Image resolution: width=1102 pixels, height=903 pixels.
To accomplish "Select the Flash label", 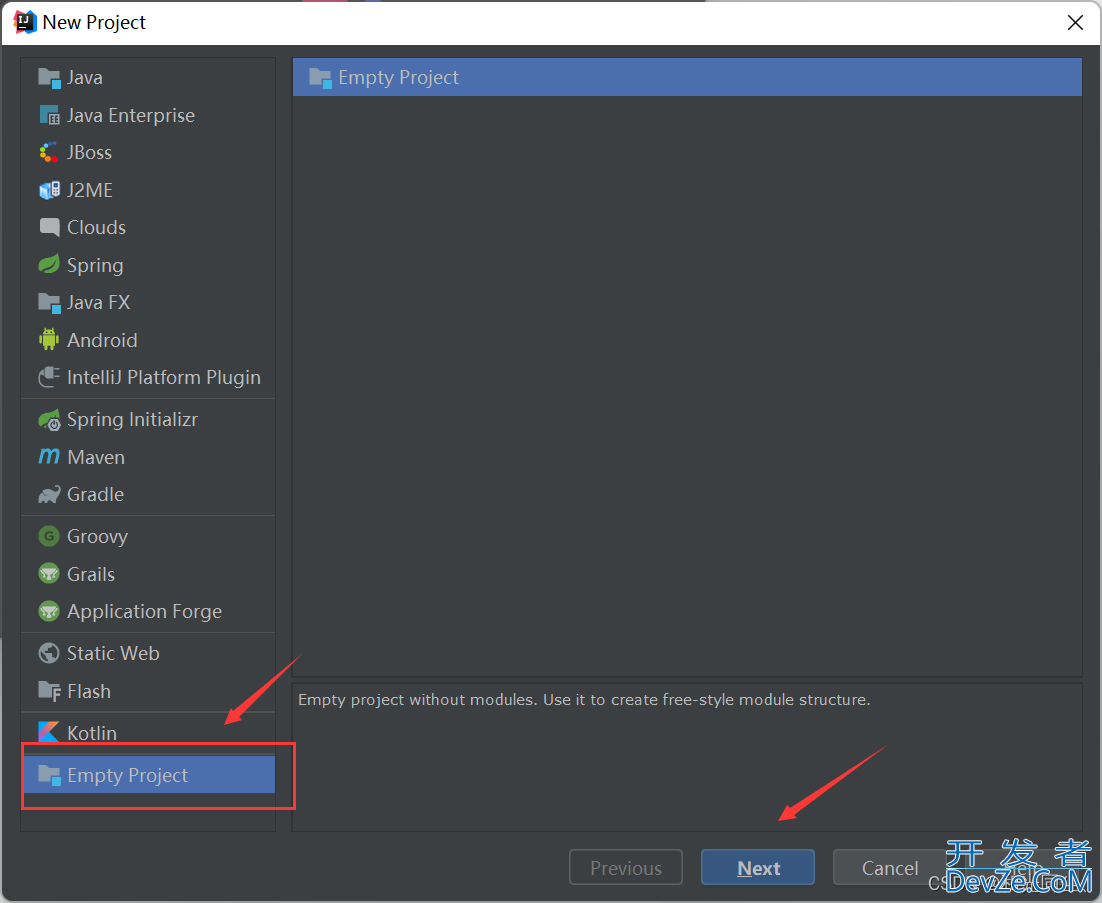I will pos(89,691).
